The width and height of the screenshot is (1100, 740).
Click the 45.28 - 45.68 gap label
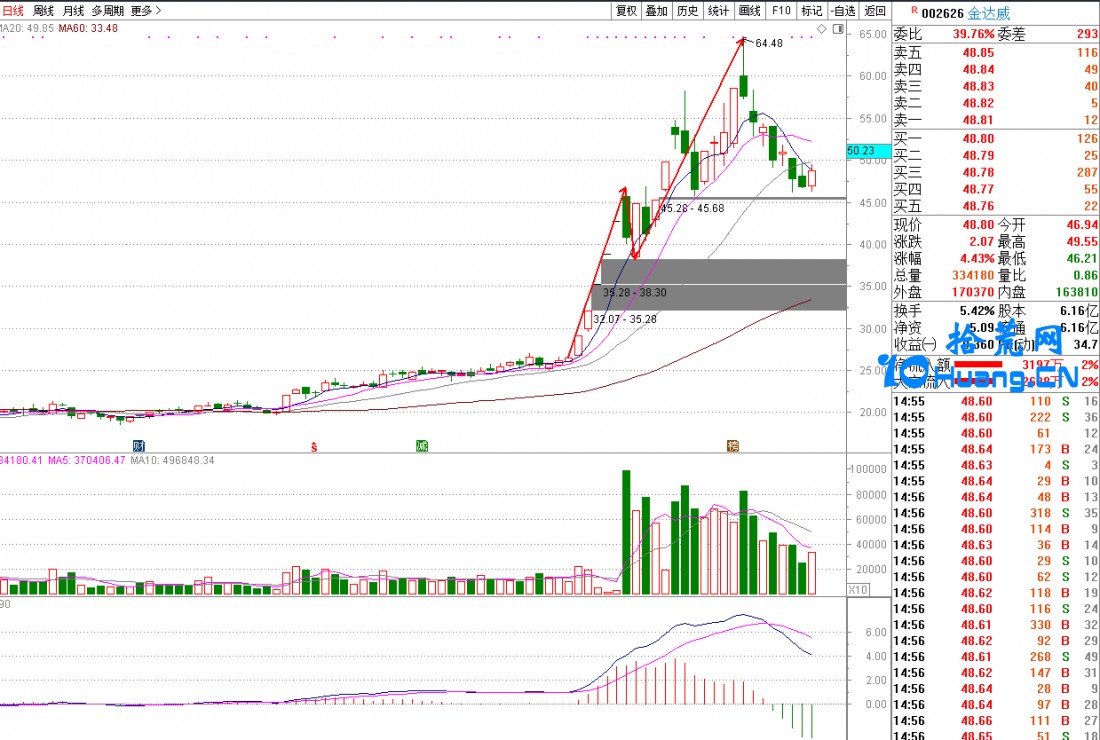point(692,208)
